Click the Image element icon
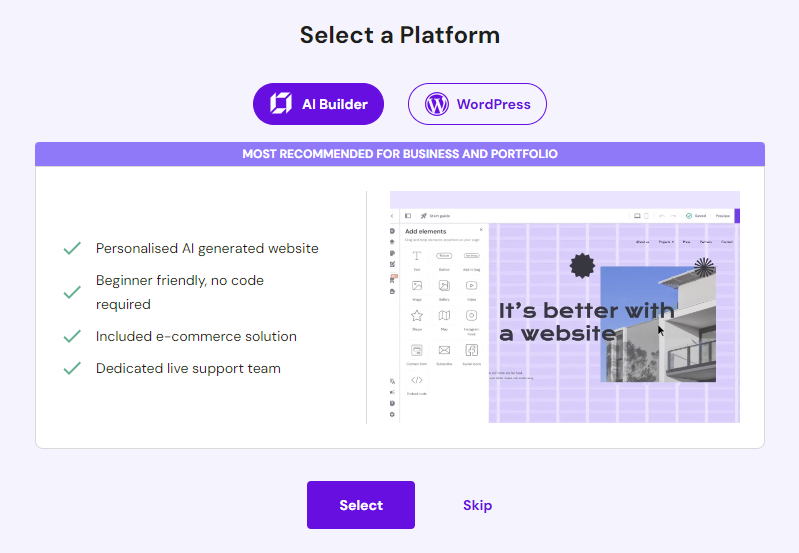The width and height of the screenshot is (799, 553). tap(417, 286)
